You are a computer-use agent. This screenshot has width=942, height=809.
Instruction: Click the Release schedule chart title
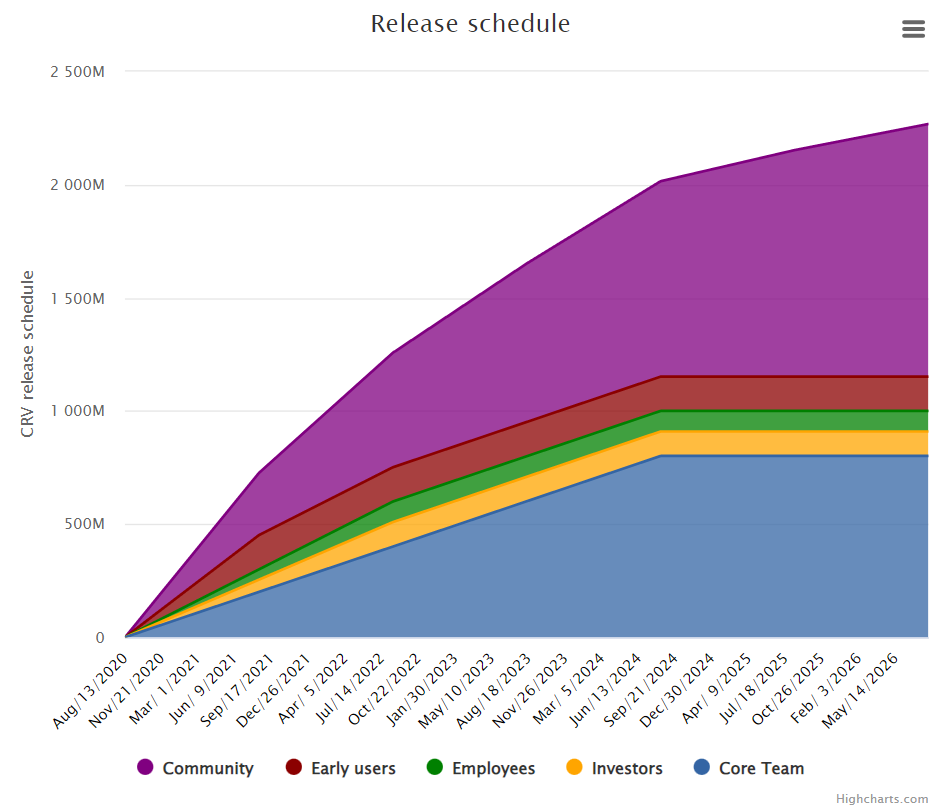pos(470,24)
